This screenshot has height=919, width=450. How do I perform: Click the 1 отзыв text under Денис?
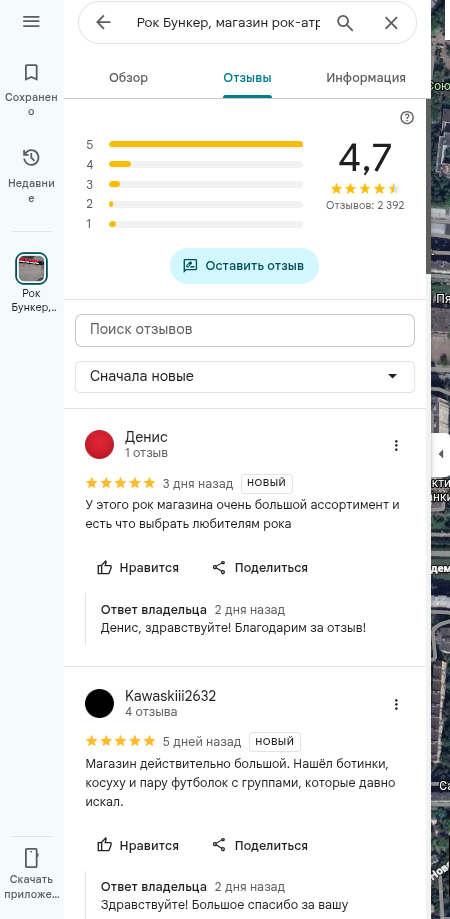[x=146, y=453]
